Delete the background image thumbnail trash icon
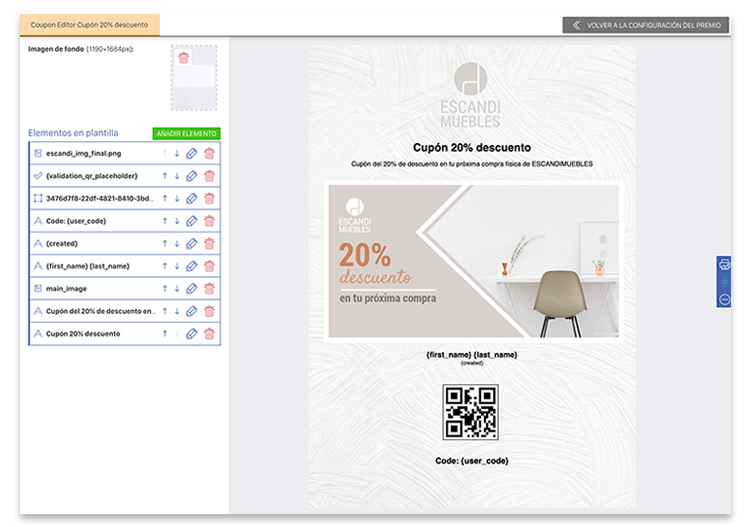 tap(184, 58)
